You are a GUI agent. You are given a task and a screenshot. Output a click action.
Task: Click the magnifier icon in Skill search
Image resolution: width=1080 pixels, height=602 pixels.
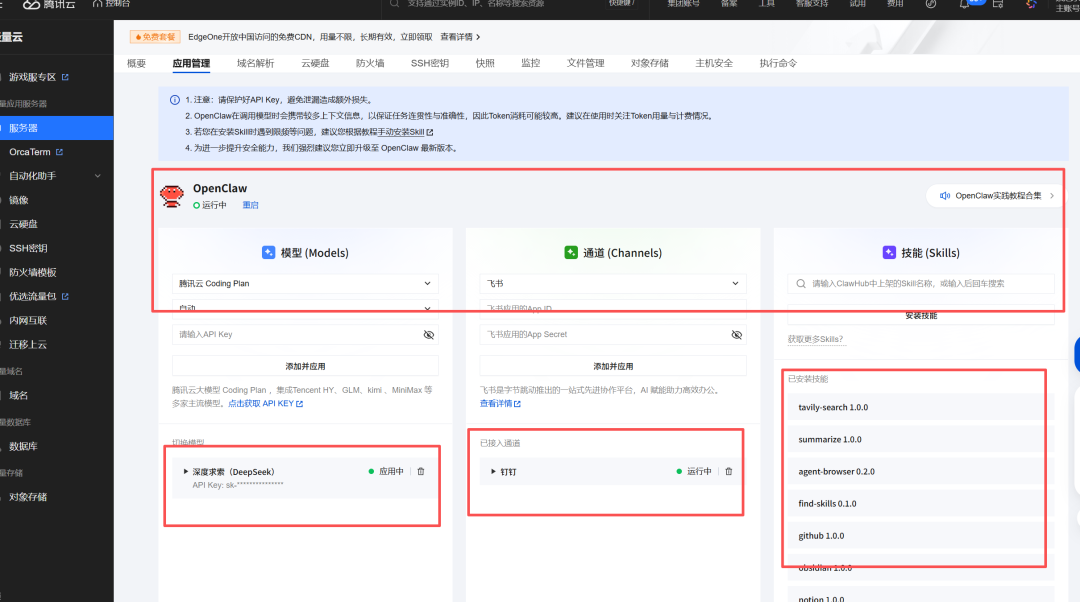[801, 284]
